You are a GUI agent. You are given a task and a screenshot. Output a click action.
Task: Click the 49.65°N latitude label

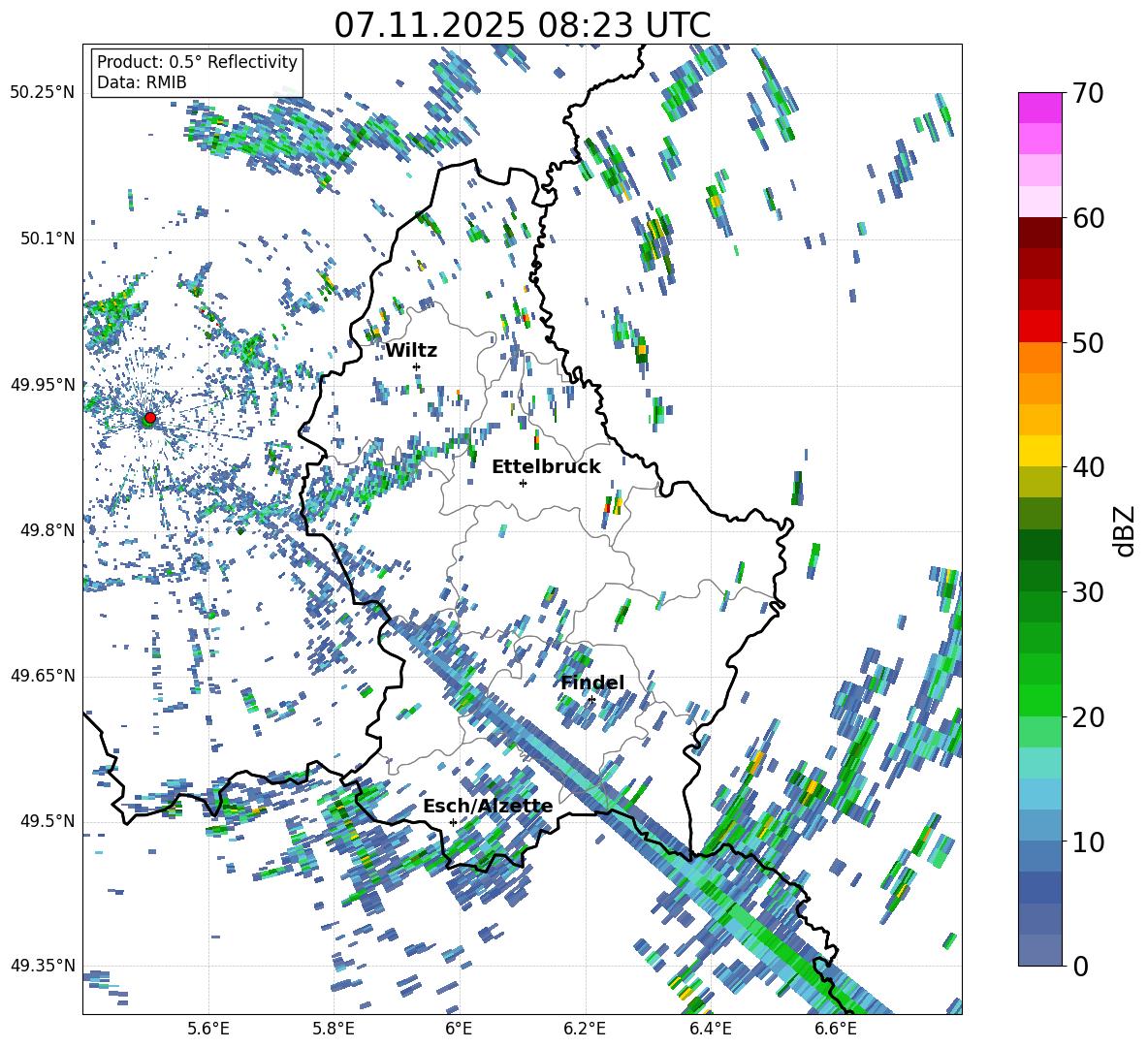pos(43,676)
